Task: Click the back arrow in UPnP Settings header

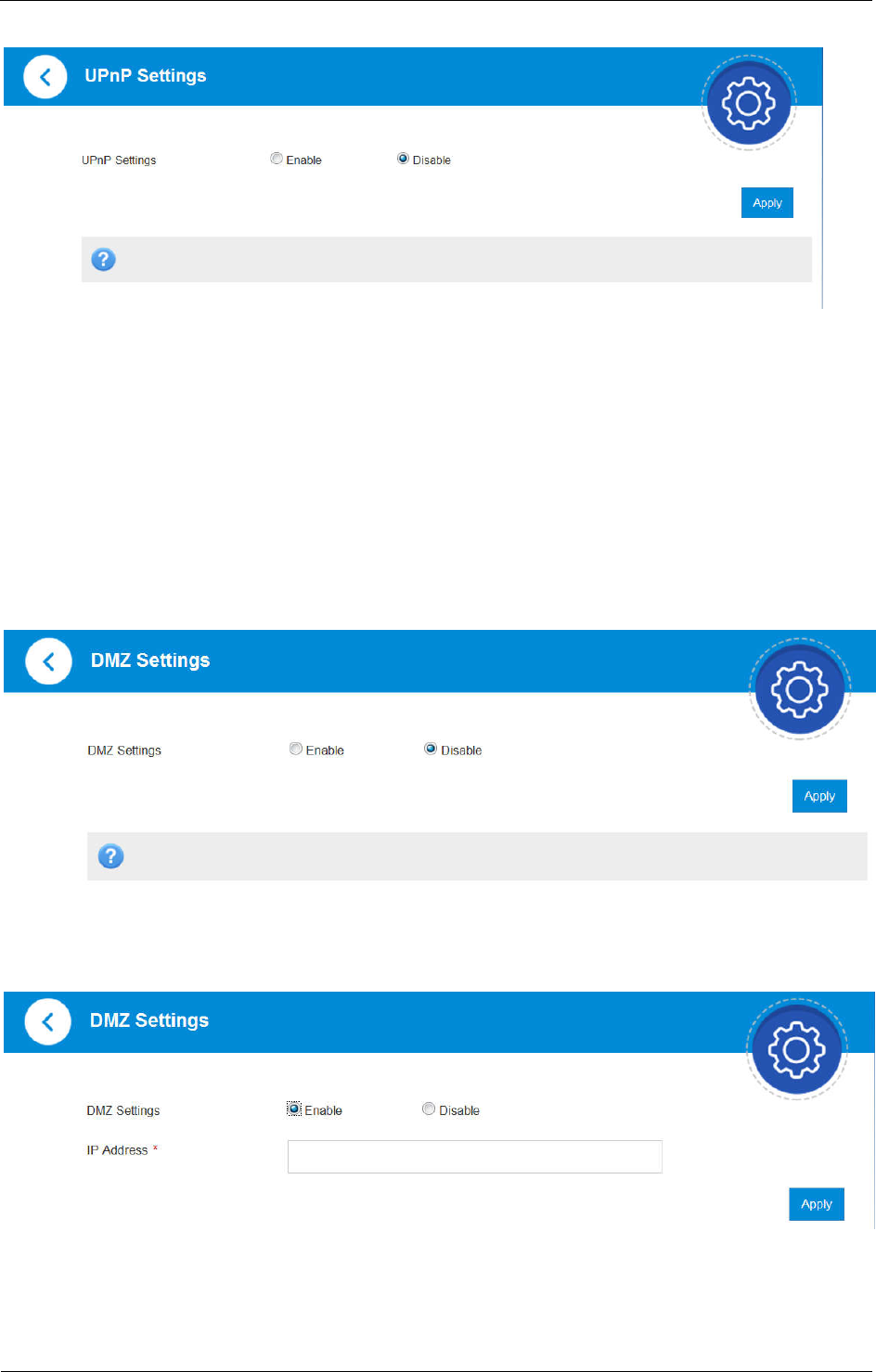Action: [45, 76]
